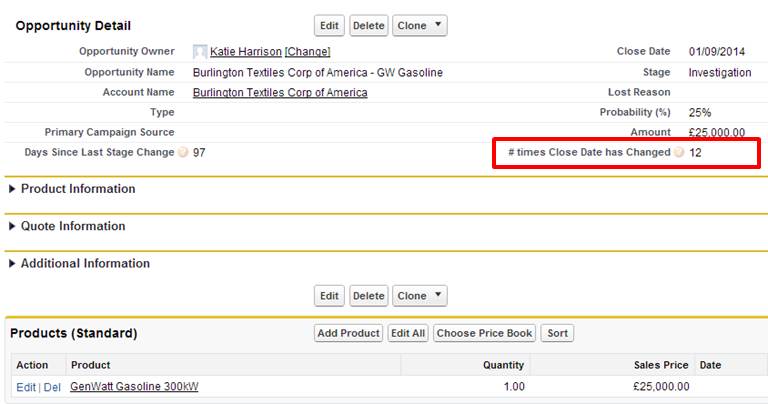Click Katie Harrison's owner avatar icon
The width and height of the screenshot is (768, 404).
[200, 51]
